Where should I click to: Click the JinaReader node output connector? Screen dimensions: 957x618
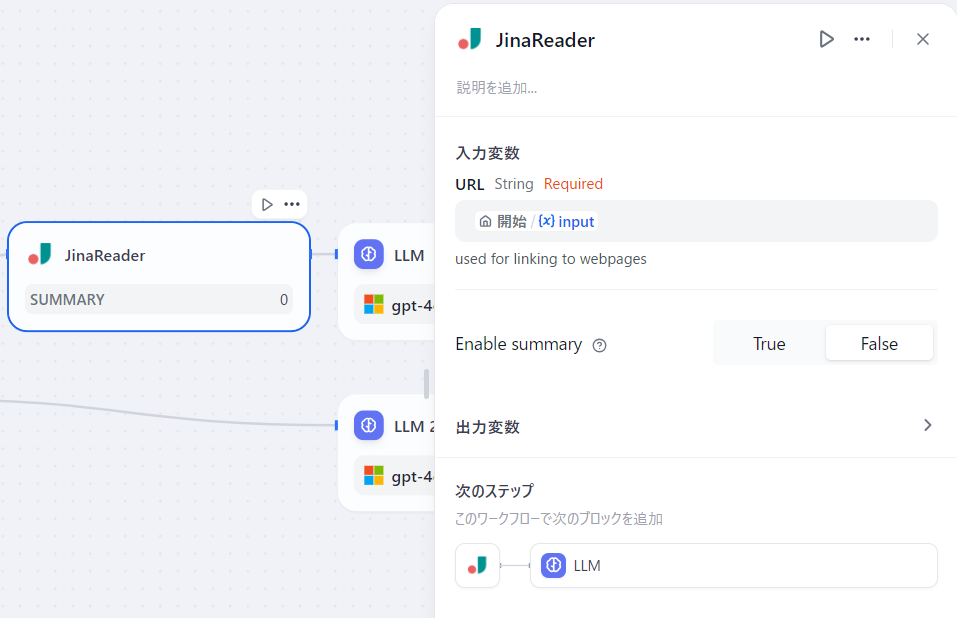(311, 254)
